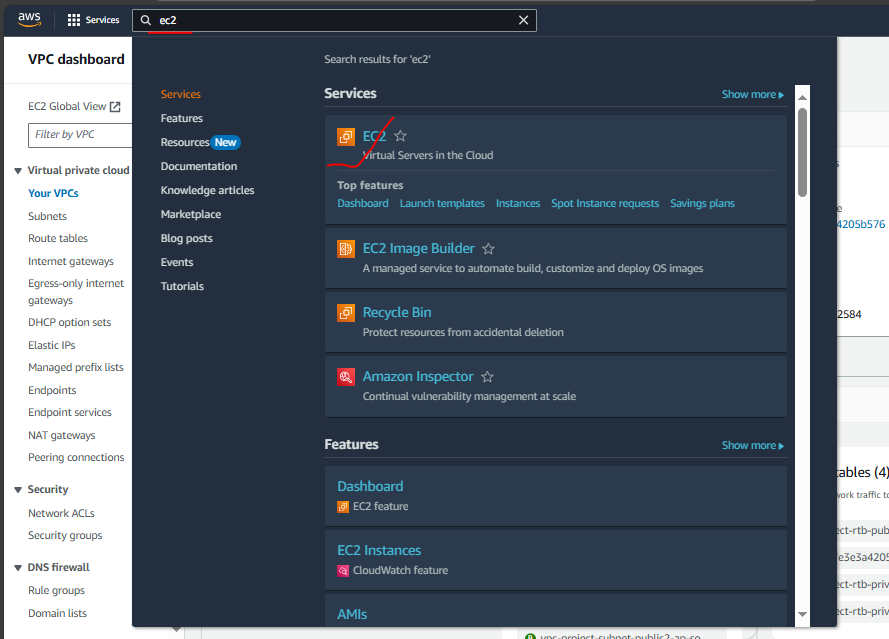
Task: Open Endpoints in sidebar
Action: tap(52, 391)
